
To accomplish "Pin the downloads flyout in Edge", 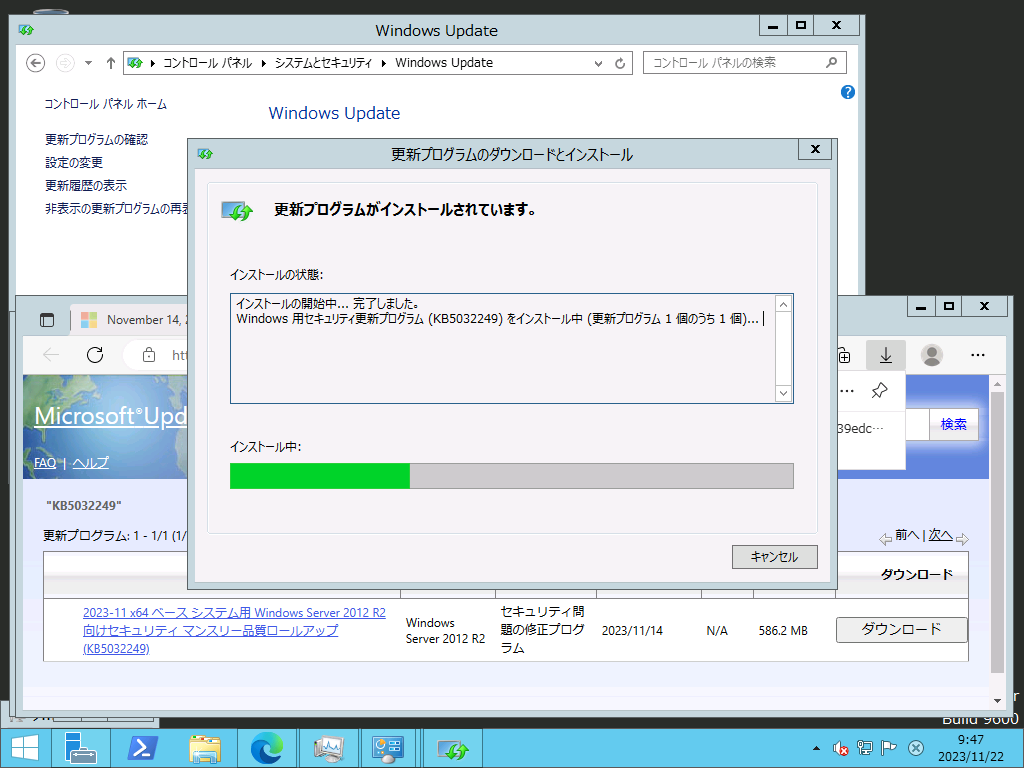I will (879, 390).
